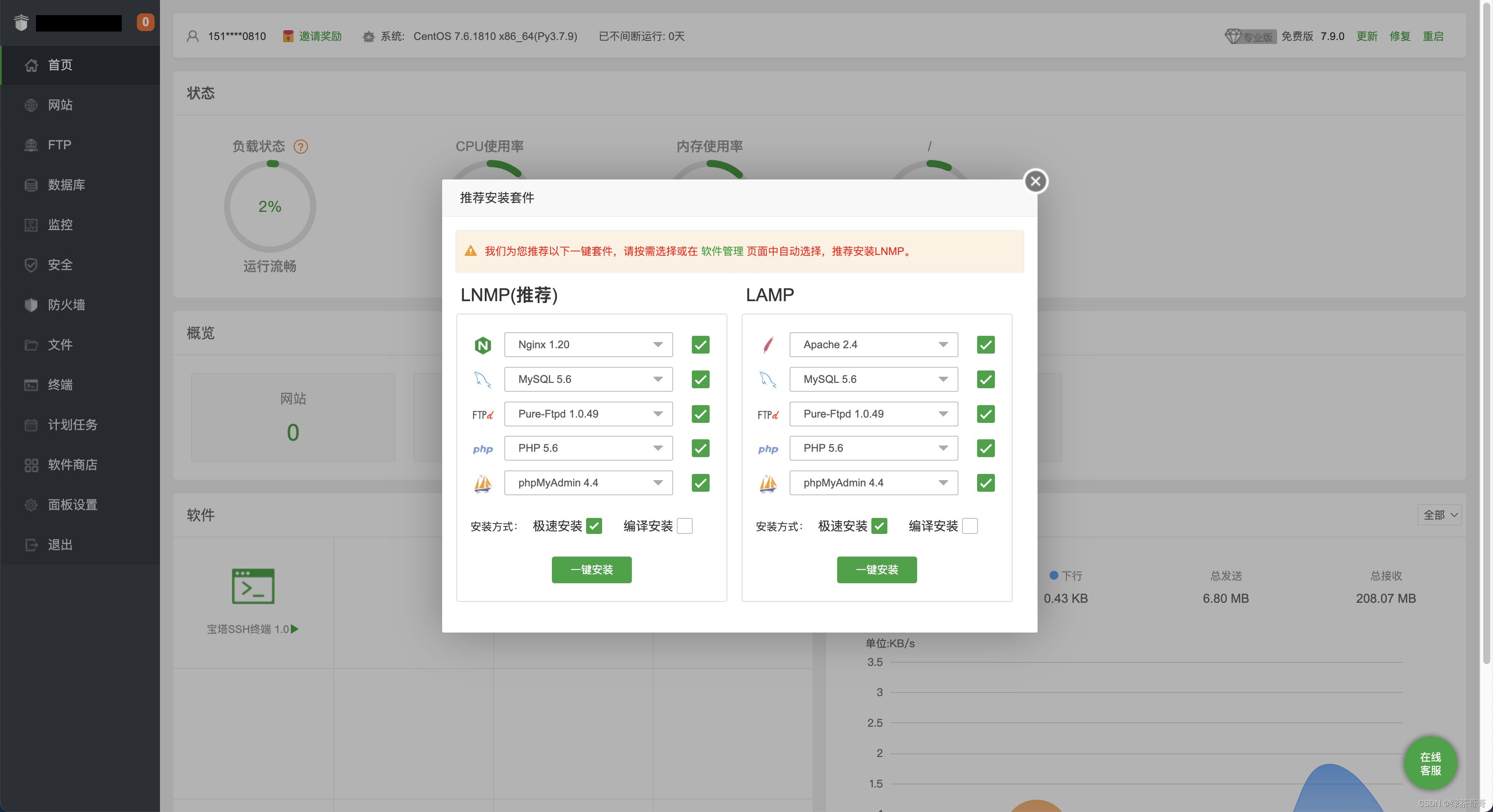1493x812 pixels.
Task: Click the 宝塔SSH终端 terminal icon
Action: point(253,586)
